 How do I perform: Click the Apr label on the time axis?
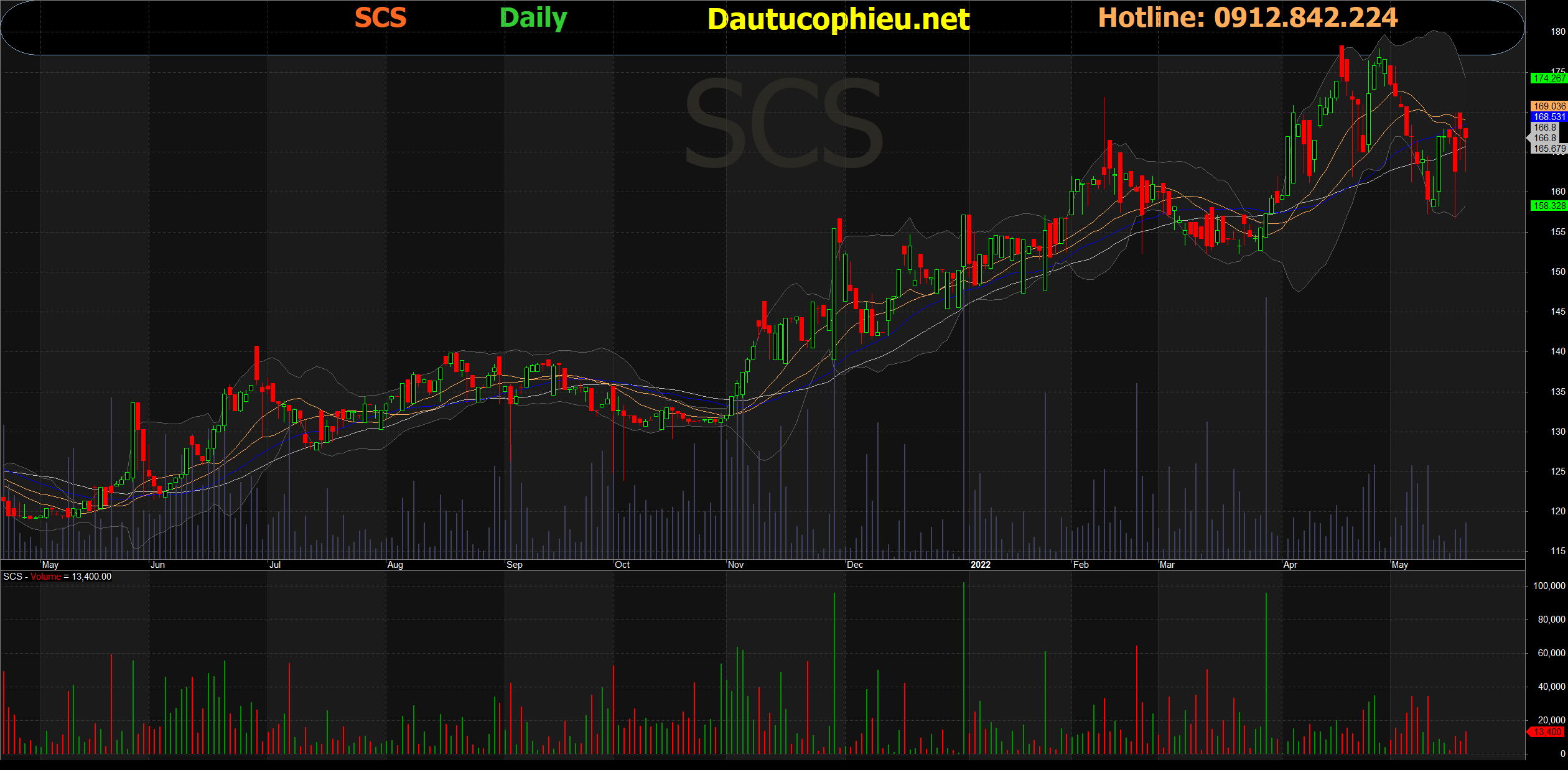[1290, 565]
